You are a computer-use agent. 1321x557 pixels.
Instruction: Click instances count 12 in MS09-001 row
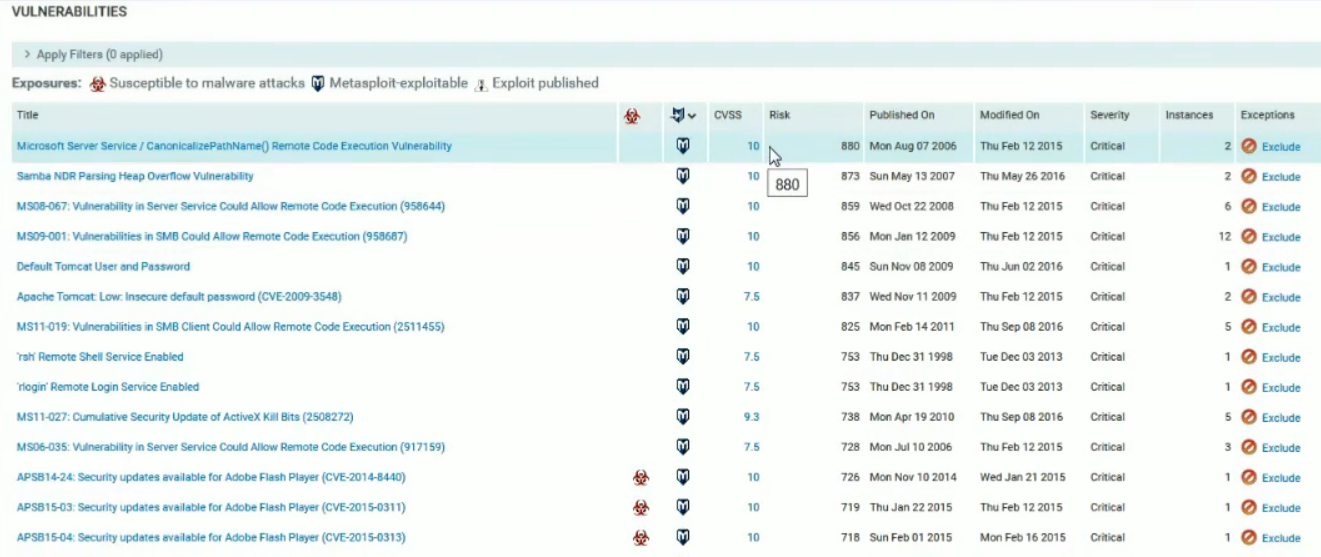coord(1225,236)
